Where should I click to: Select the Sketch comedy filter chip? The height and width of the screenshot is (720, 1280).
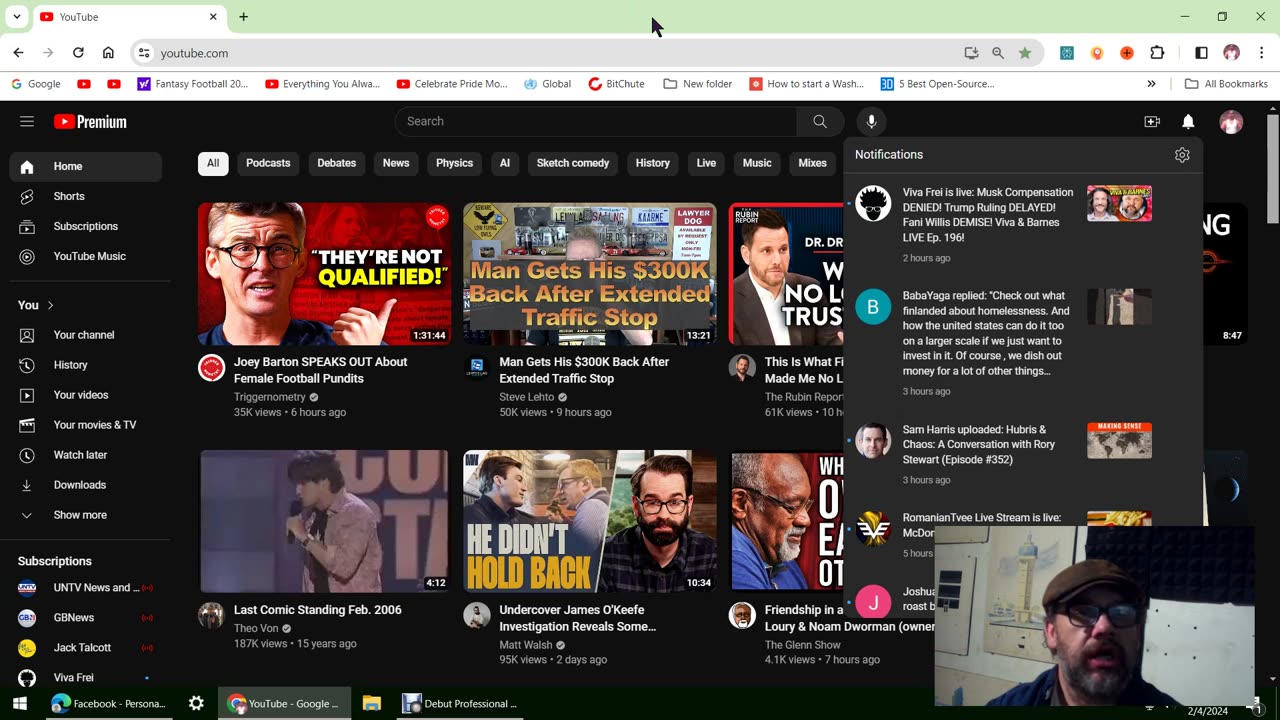tap(573, 163)
